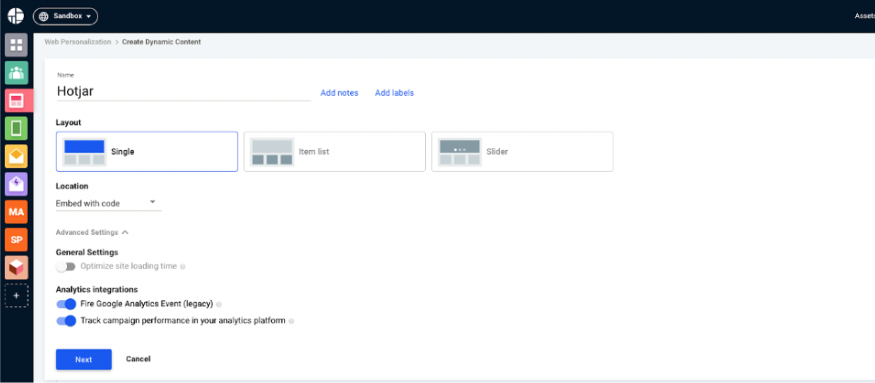875x383 pixels.
Task: Click info icon beside Track campaign performance
Action: coord(291,321)
